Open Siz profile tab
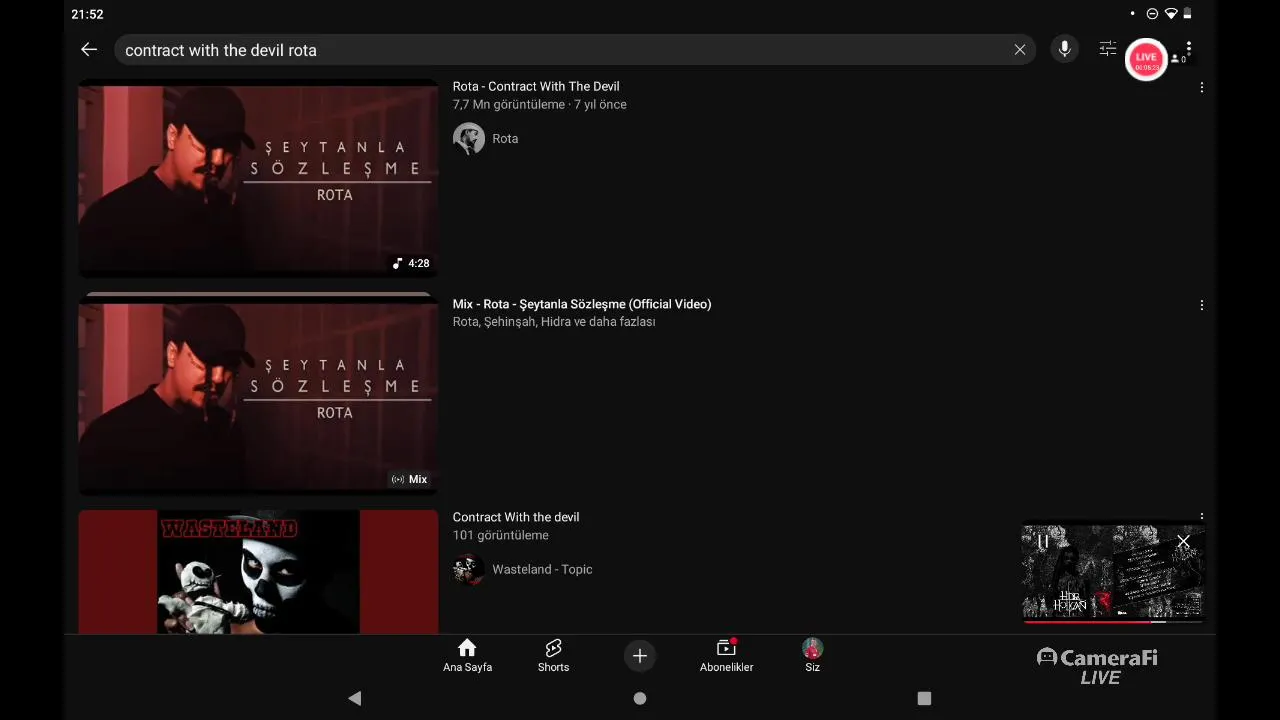This screenshot has width=1280, height=720. (812, 656)
